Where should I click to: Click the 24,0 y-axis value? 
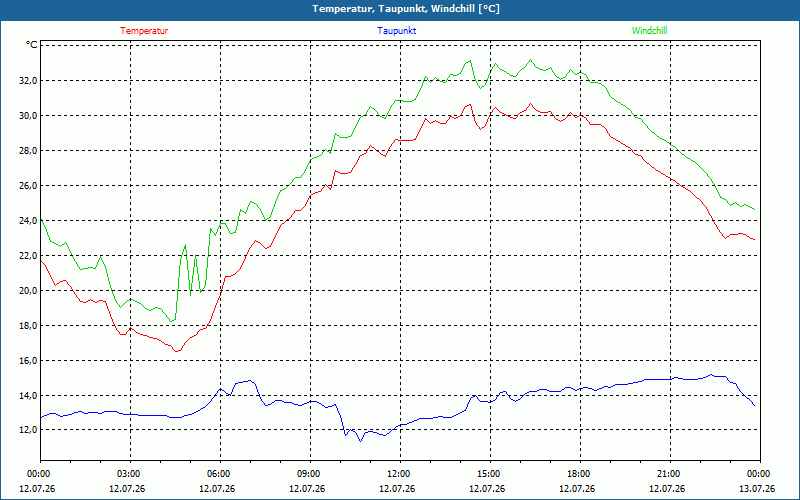28,220
